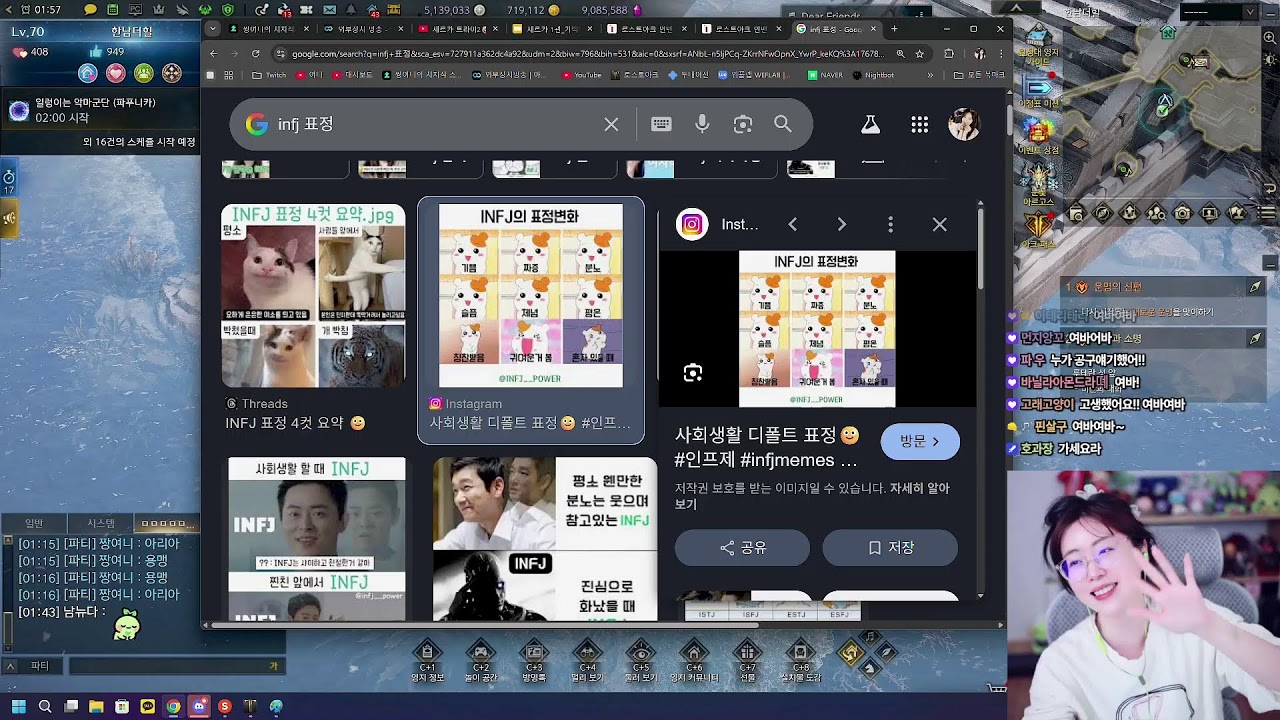The image size is (1280, 720).
Task: Clear the Google search box text
Action: [x=611, y=124]
